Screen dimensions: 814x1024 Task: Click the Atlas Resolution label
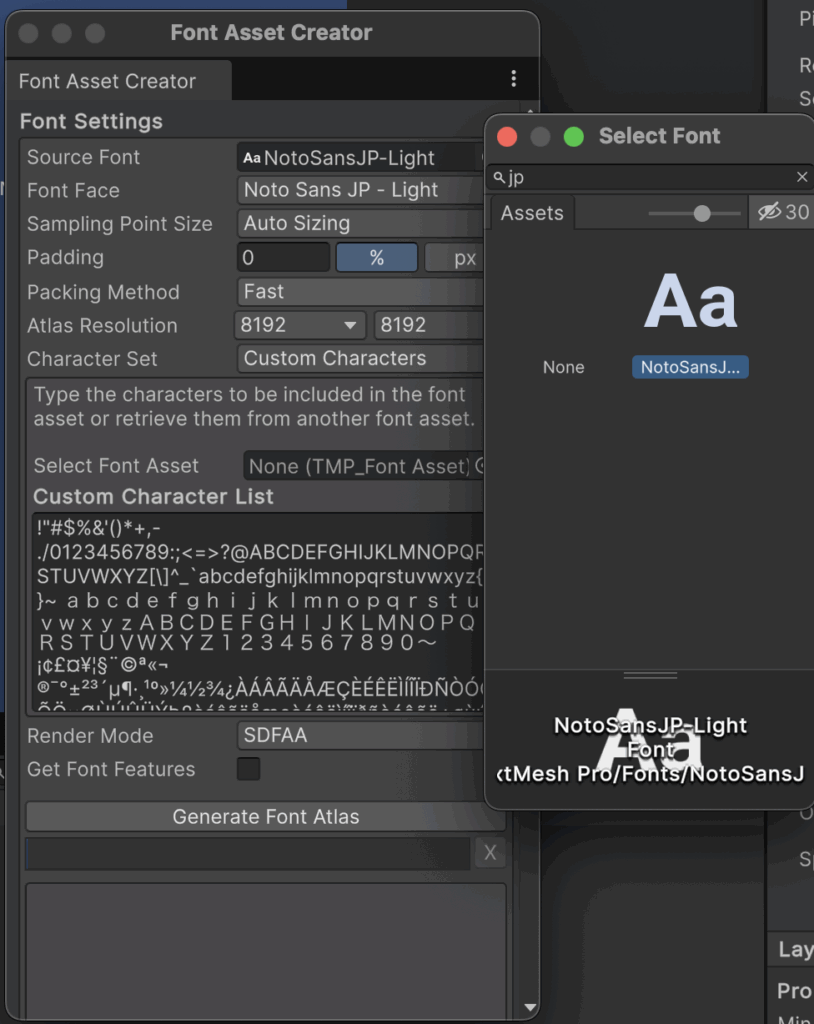click(x=102, y=325)
